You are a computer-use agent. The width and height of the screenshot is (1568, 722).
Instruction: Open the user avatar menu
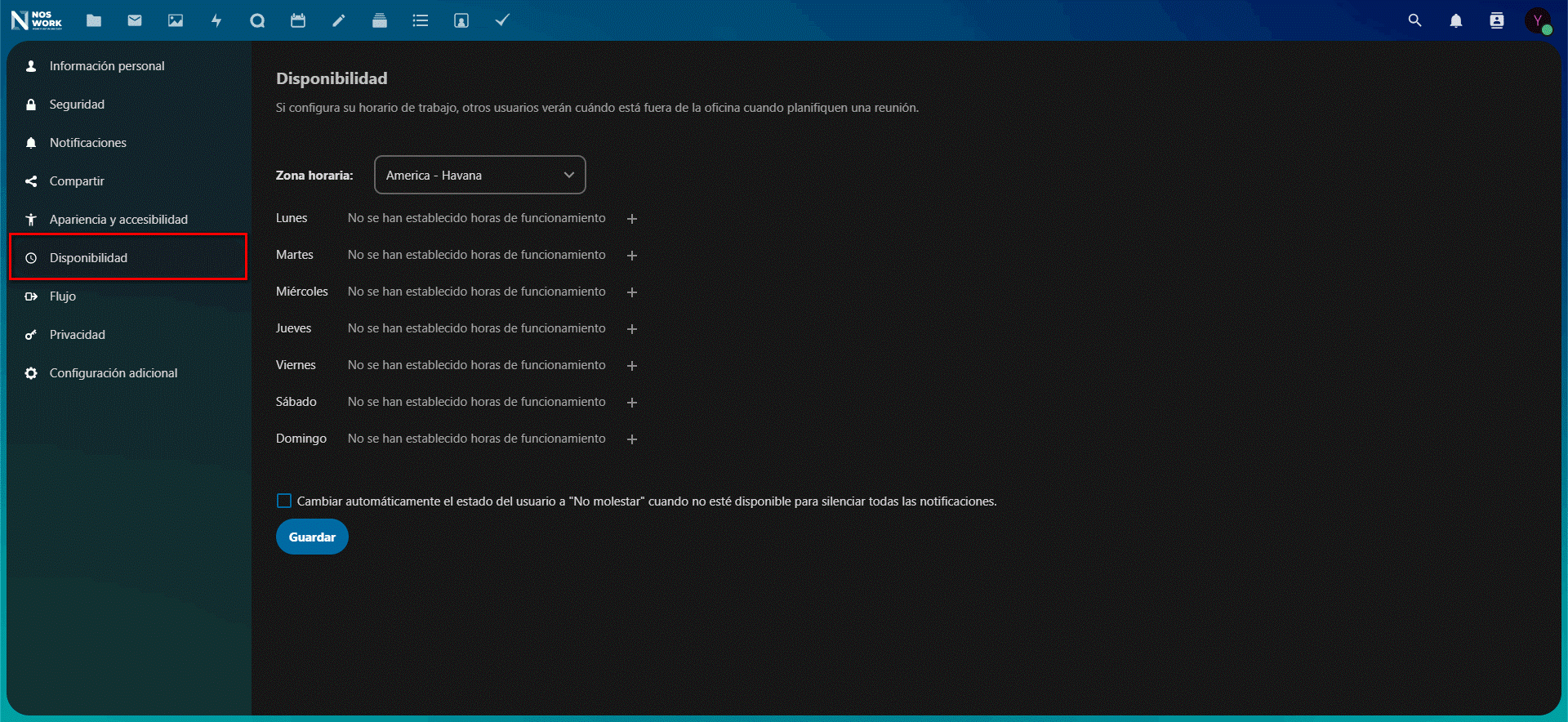point(1538,20)
